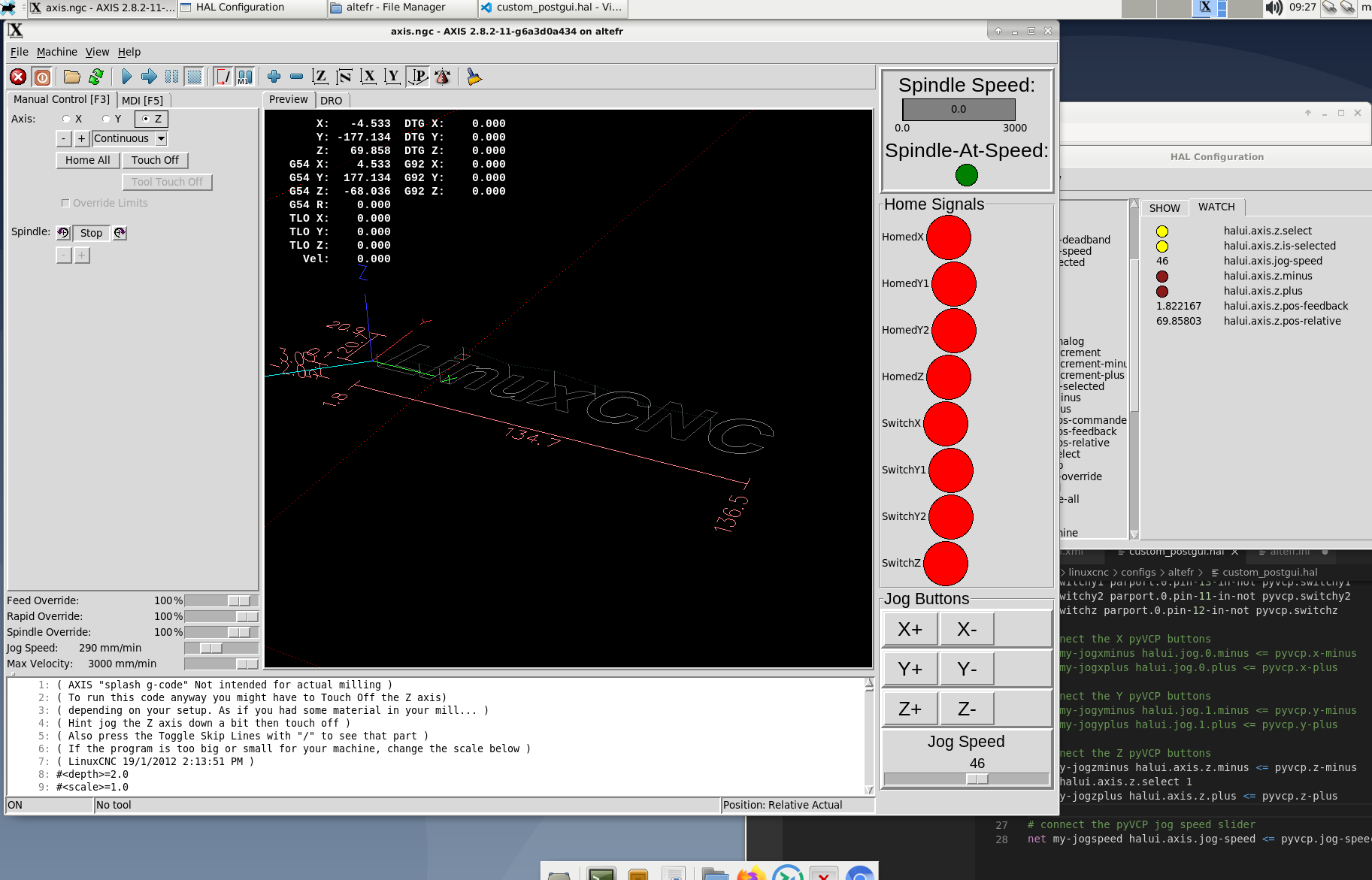Click the X+ jog button
The height and width of the screenshot is (880, 1372).
910,629
